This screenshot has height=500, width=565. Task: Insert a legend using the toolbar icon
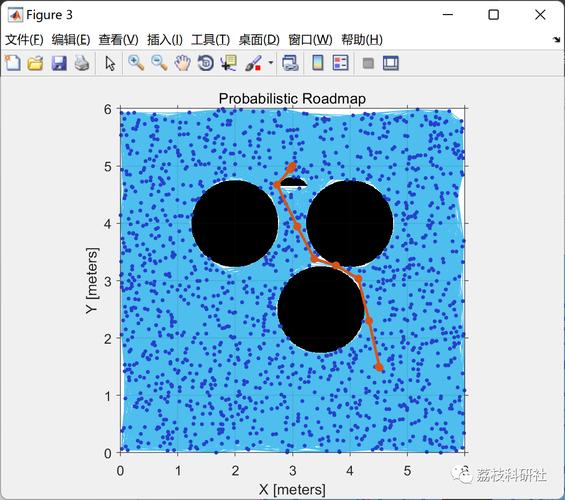[x=341, y=63]
